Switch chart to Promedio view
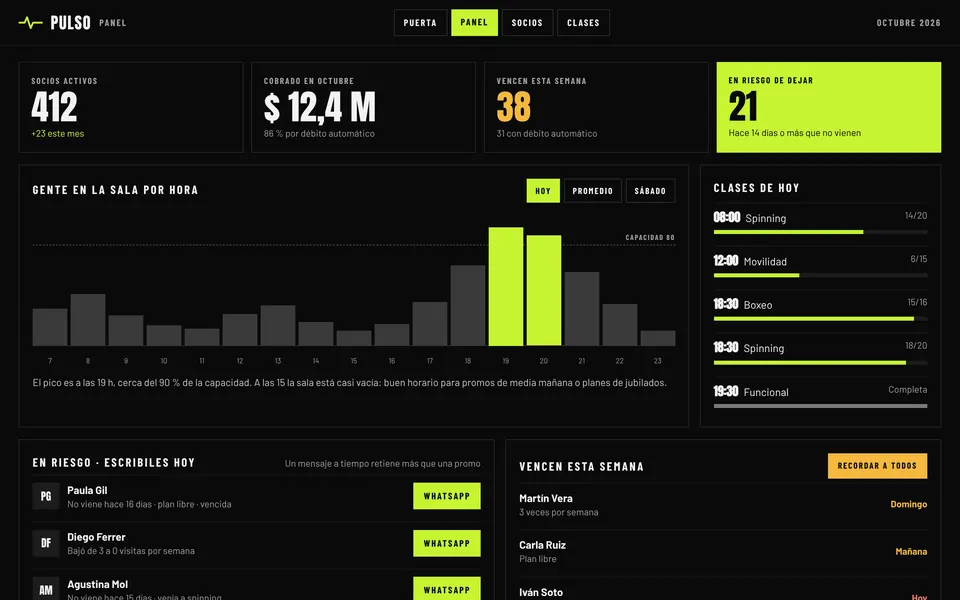The width and height of the screenshot is (960, 600). click(593, 191)
